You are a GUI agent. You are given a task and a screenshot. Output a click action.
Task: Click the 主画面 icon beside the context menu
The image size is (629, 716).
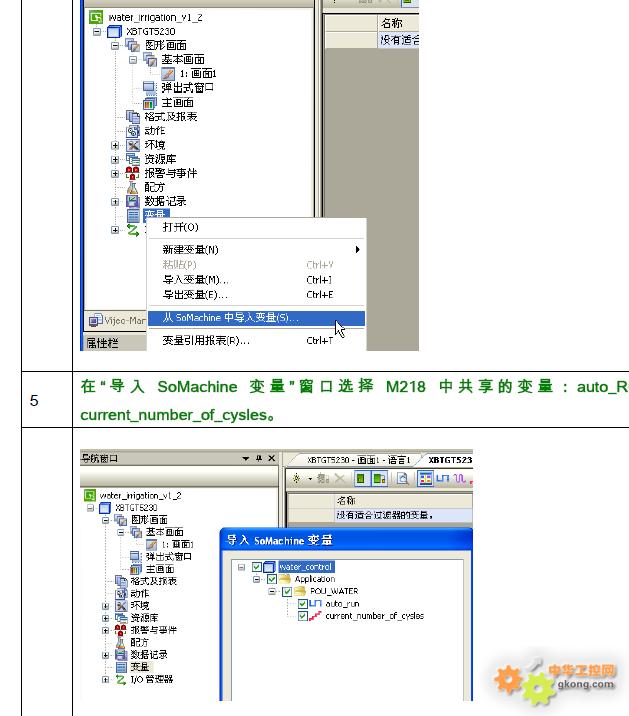[x=149, y=103]
